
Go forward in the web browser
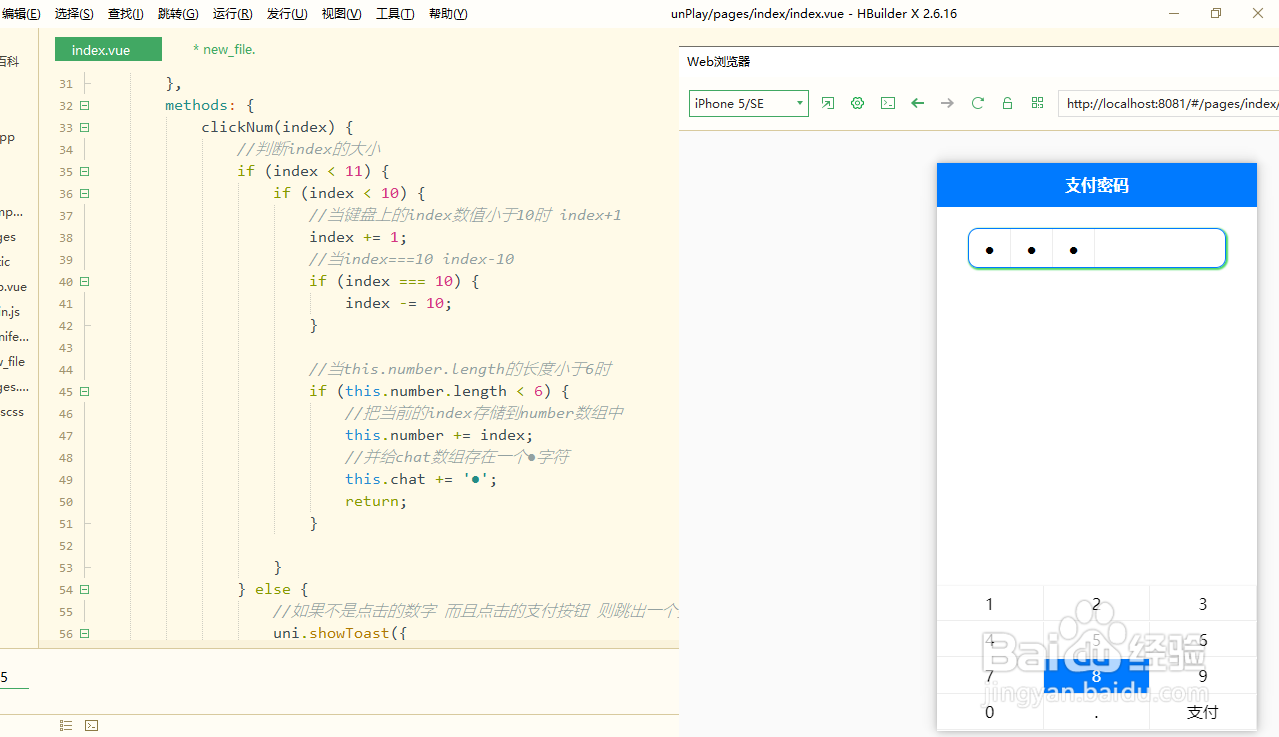(947, 103)
